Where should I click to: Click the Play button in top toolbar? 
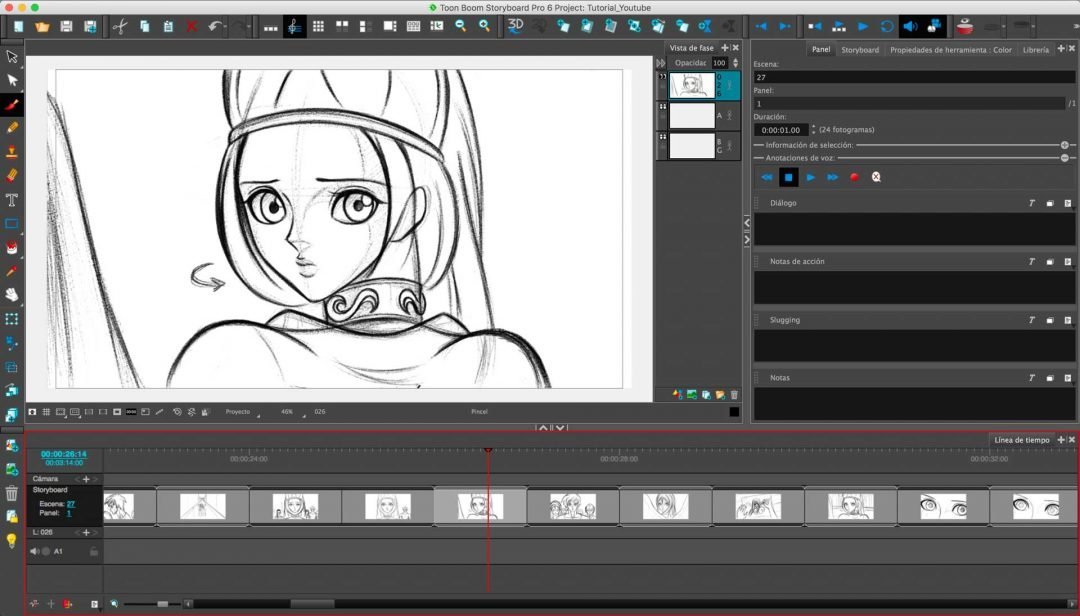pyautogui.click(x=862, y=26)
